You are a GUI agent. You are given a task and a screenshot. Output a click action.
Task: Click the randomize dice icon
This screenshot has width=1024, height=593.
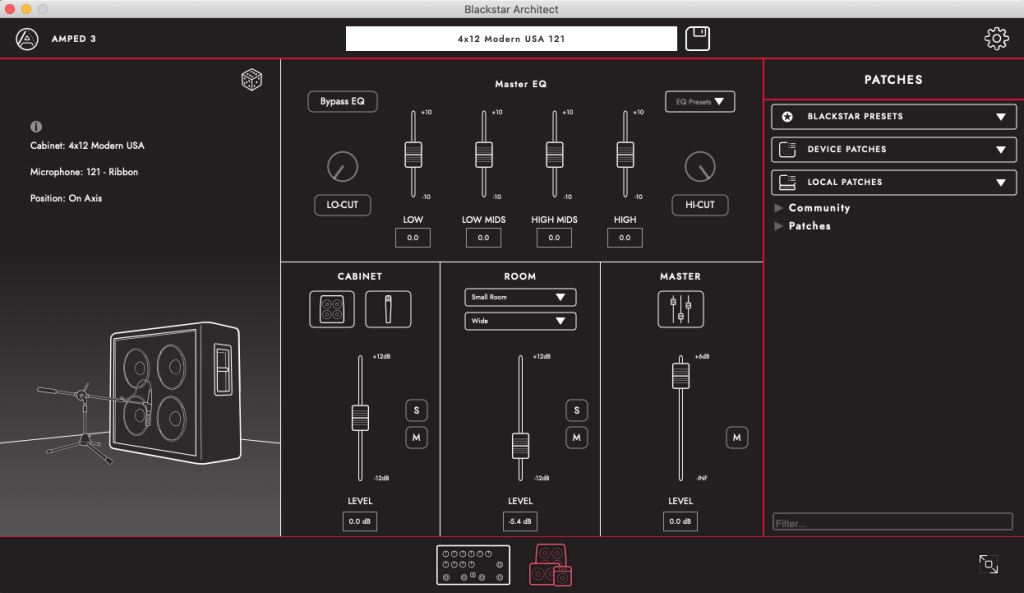point(252,80)
